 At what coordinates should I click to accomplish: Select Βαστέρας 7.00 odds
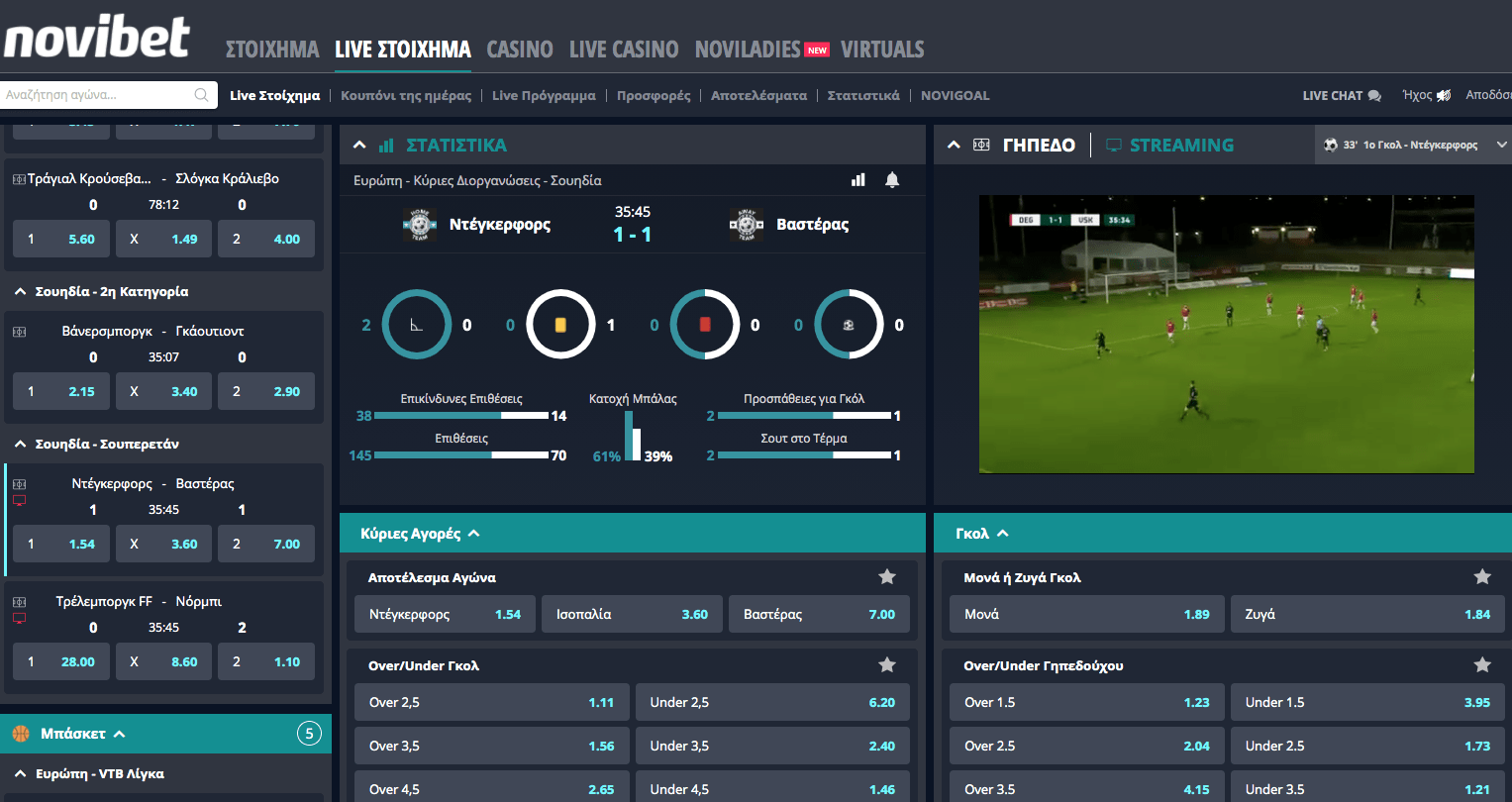tap(819, 614)
